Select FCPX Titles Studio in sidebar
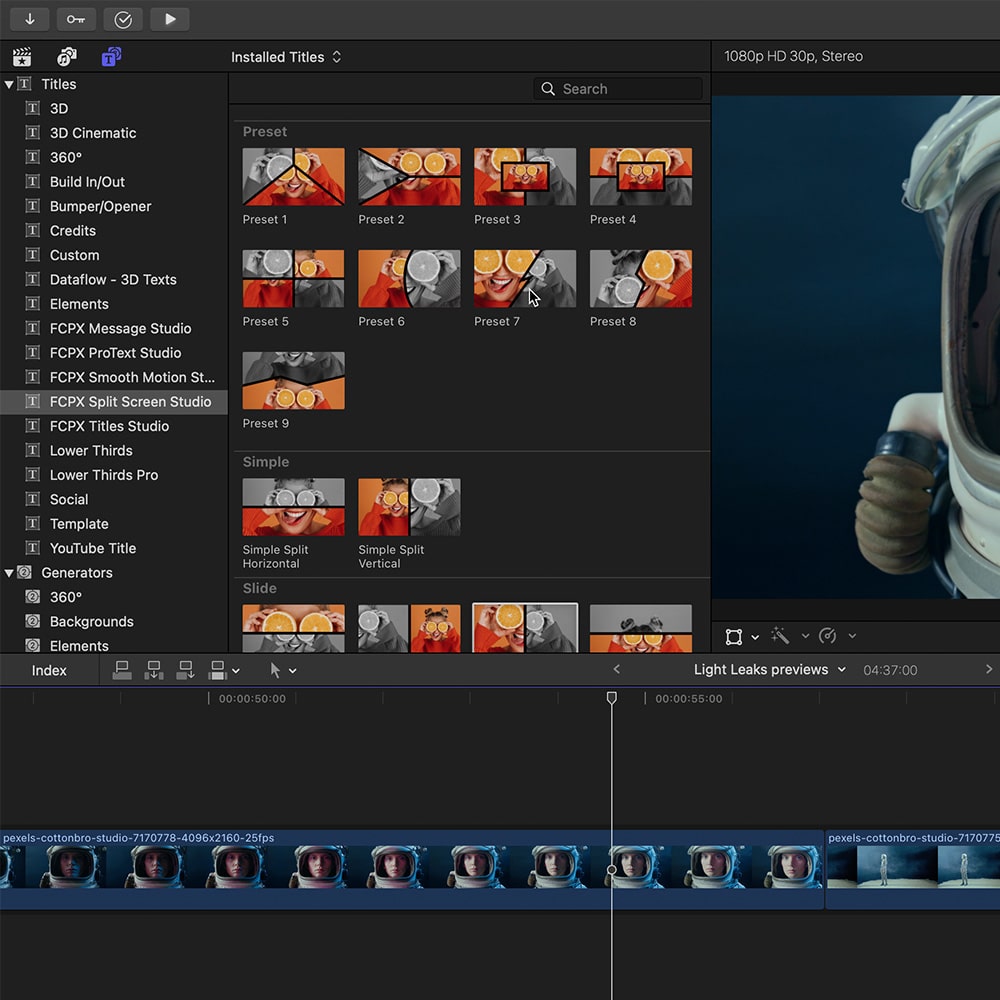Screen dimensions: 1000x1000 pyautogui.click(x=109, y=426)
